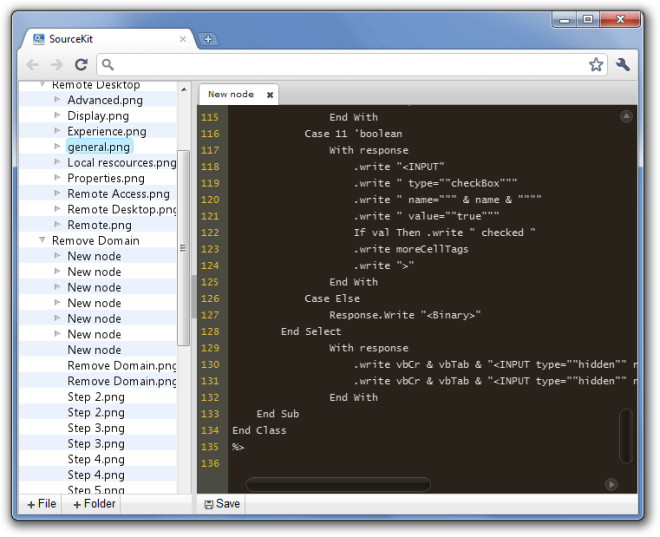Screen dimensions: 660x537
Task: Click the address bar input field
Action: (351, 64)
